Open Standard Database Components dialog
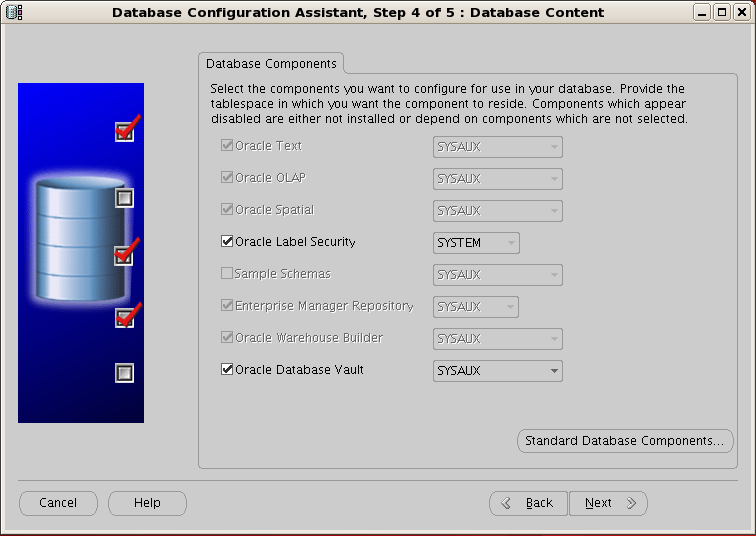Image resolution: width=756 pixels, height=536 pixels. (625, 441)
